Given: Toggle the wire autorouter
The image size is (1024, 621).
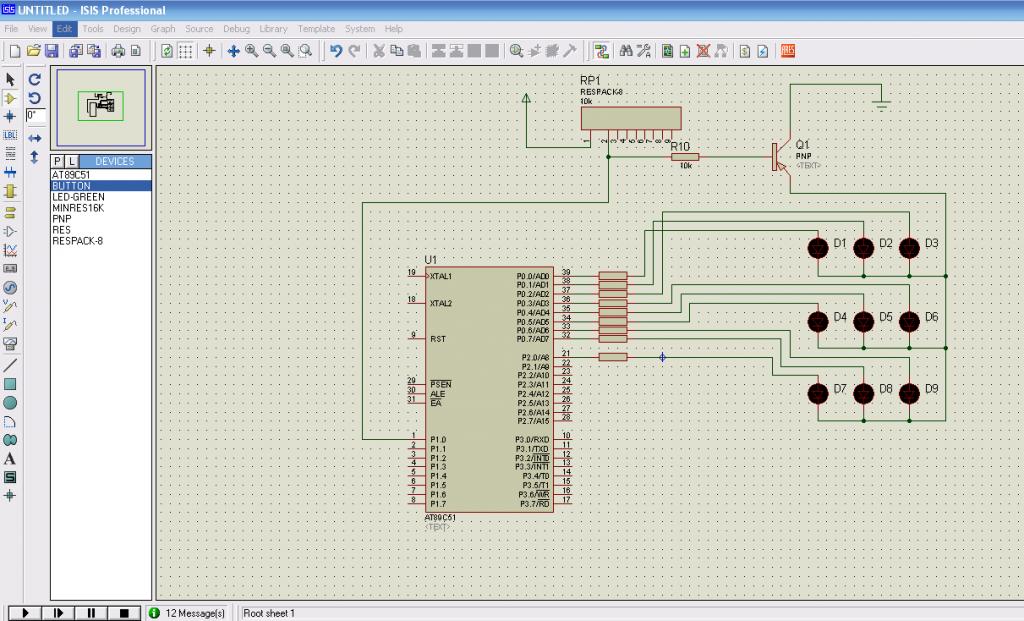Looking at the screenshot, I should pos(602,51).
